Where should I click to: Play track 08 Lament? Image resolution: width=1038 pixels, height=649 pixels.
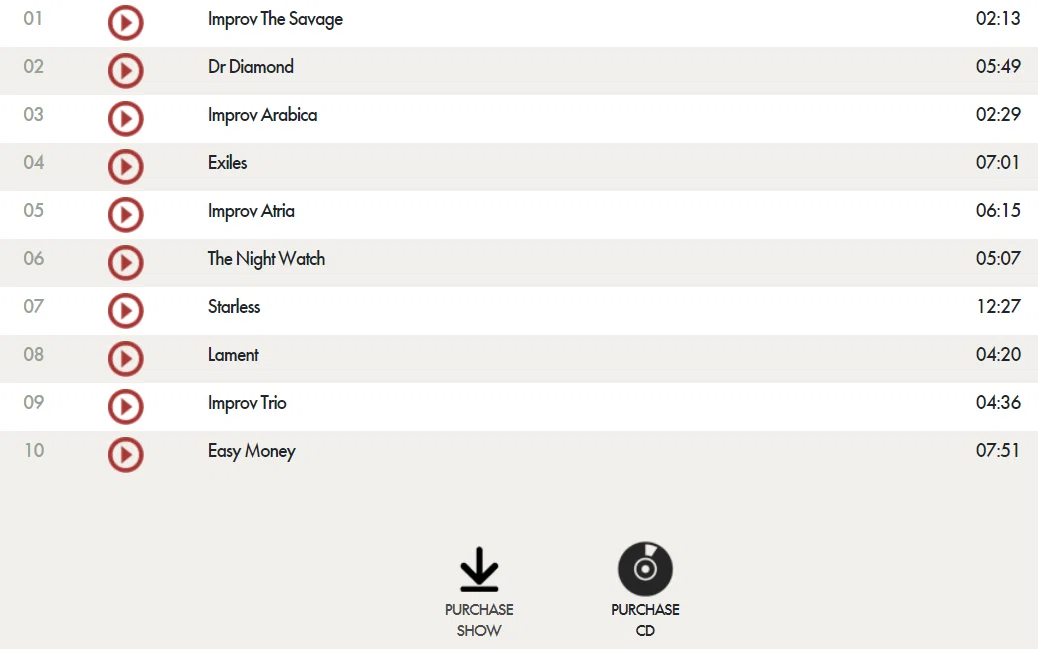(x=126, y=359)
